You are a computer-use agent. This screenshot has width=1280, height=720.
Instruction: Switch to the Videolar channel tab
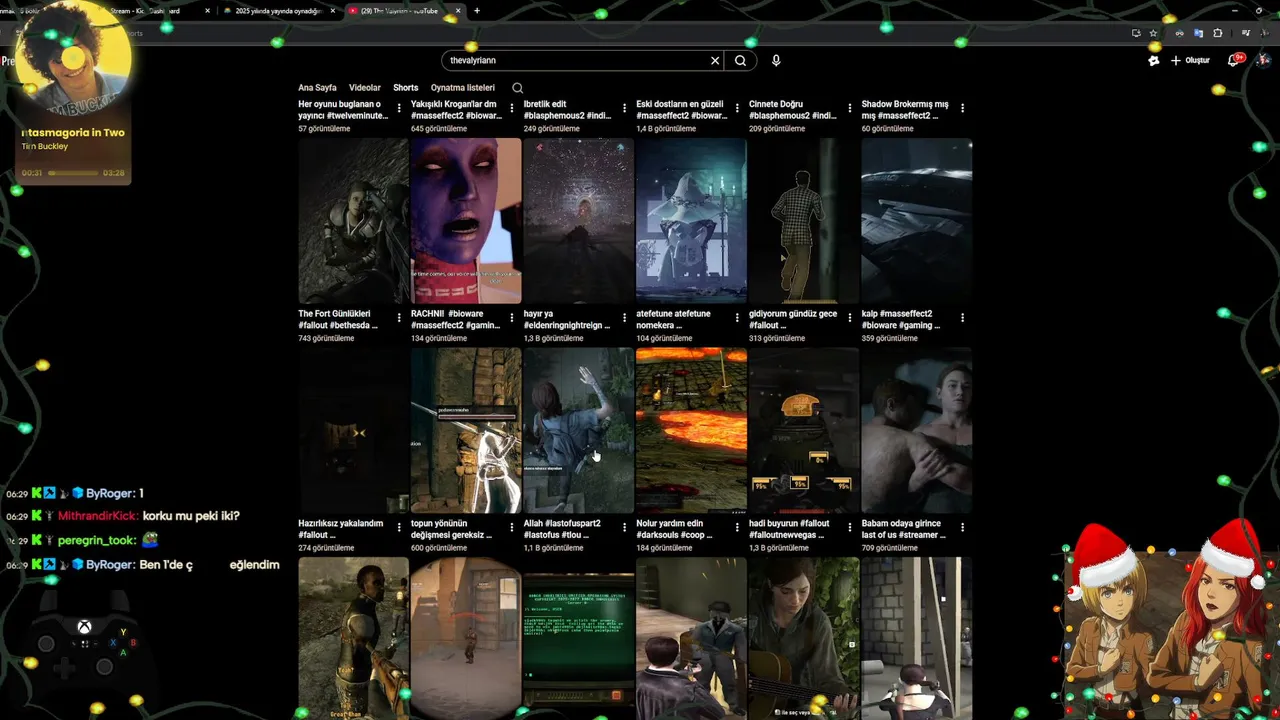coord(365,88)
